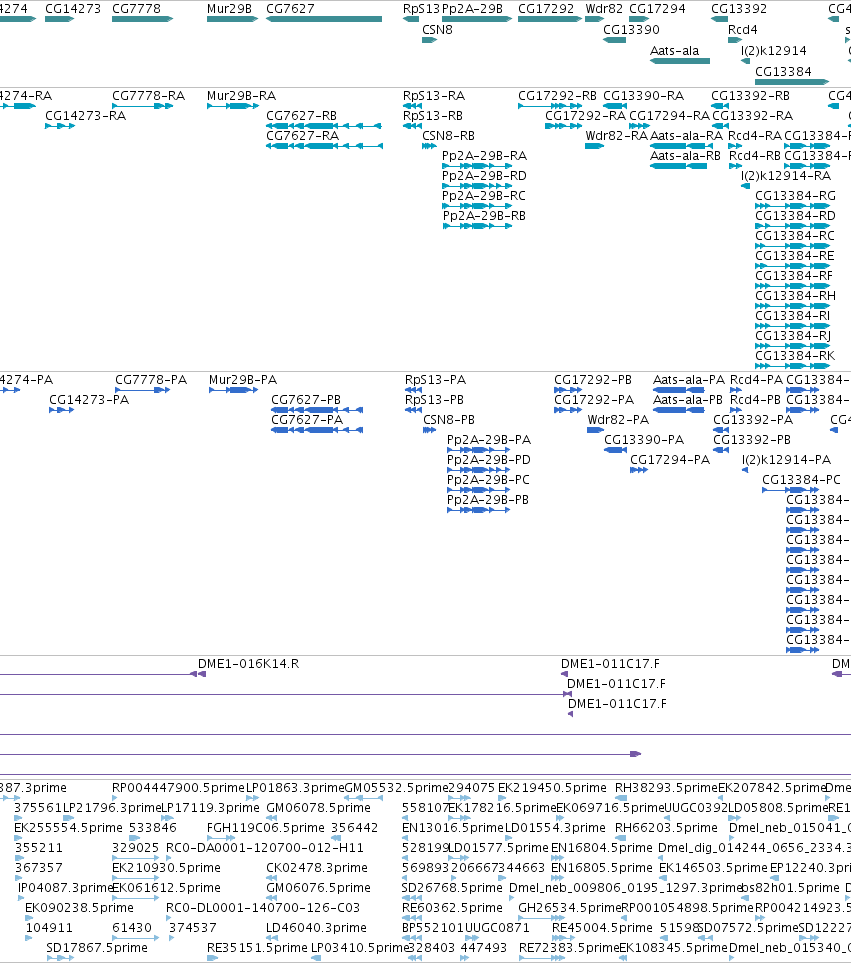Click transcript CG13390-RA

click(x=643, y=96)
